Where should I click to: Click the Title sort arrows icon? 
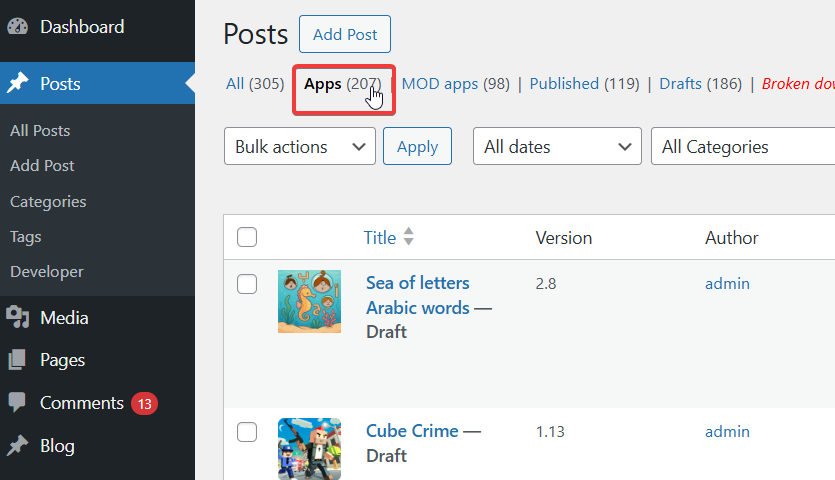(408, 238)
